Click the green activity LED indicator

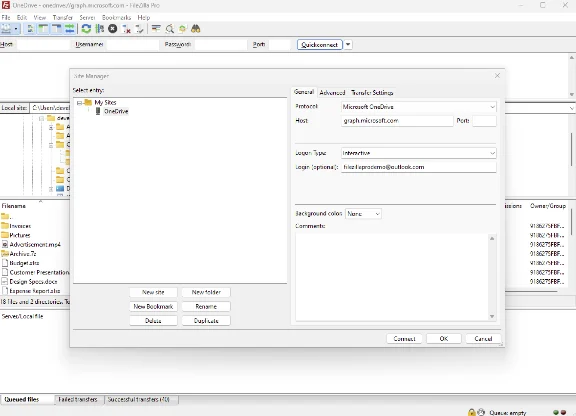pos(556,412)
